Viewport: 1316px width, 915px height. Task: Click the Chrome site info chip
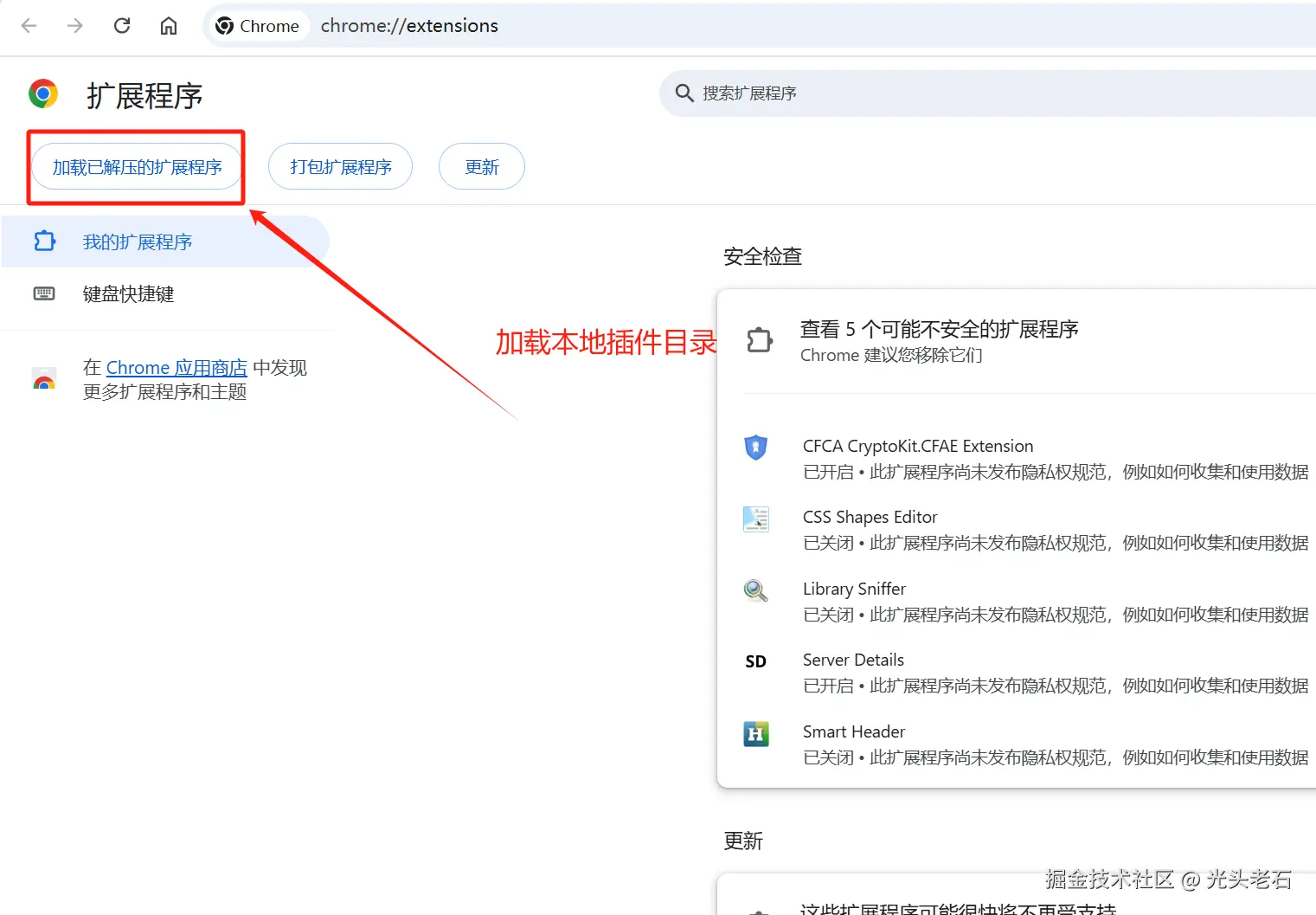[258, 26]
